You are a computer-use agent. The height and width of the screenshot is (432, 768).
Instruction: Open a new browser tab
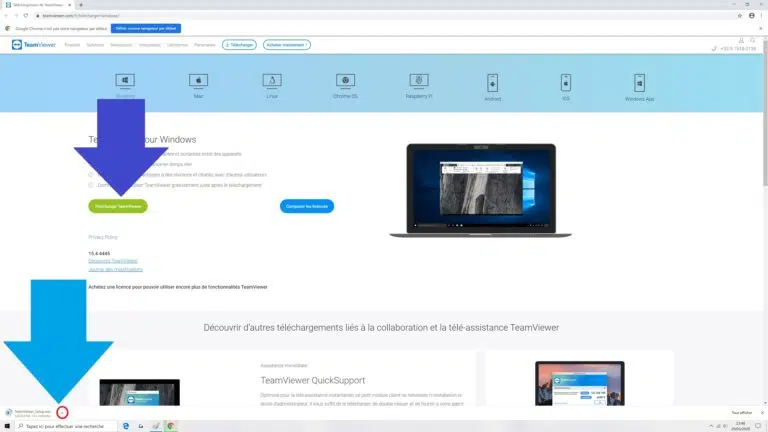tap(81, 5)
